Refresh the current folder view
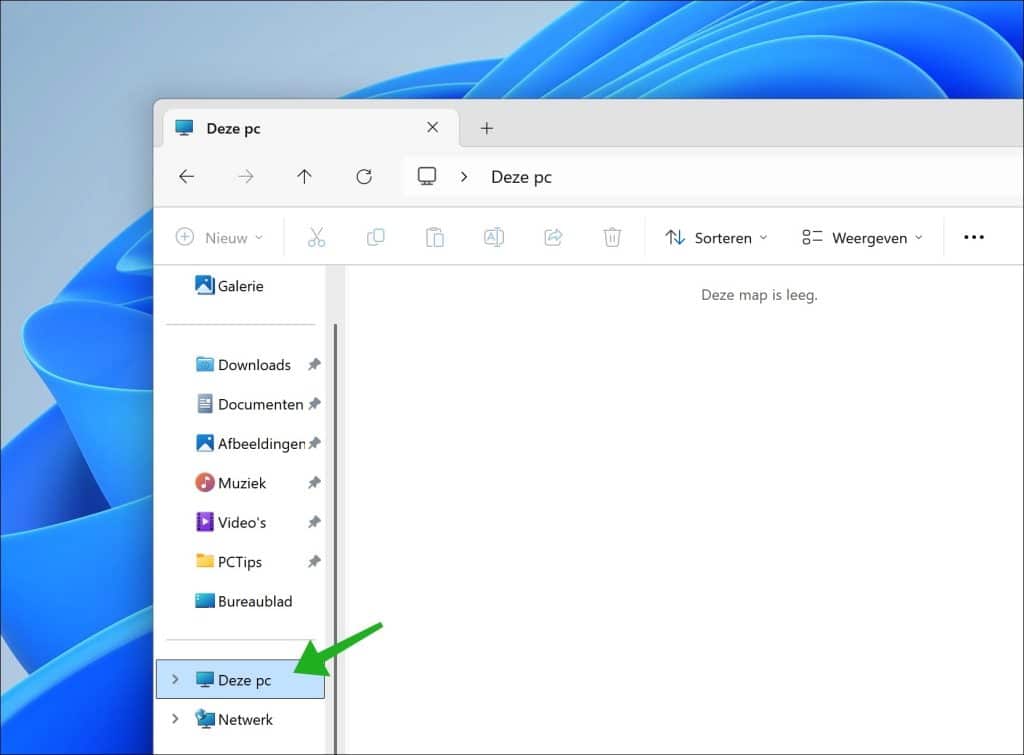Image resolution: width=1024 pixels, height=755 pixels. [364, 177]
